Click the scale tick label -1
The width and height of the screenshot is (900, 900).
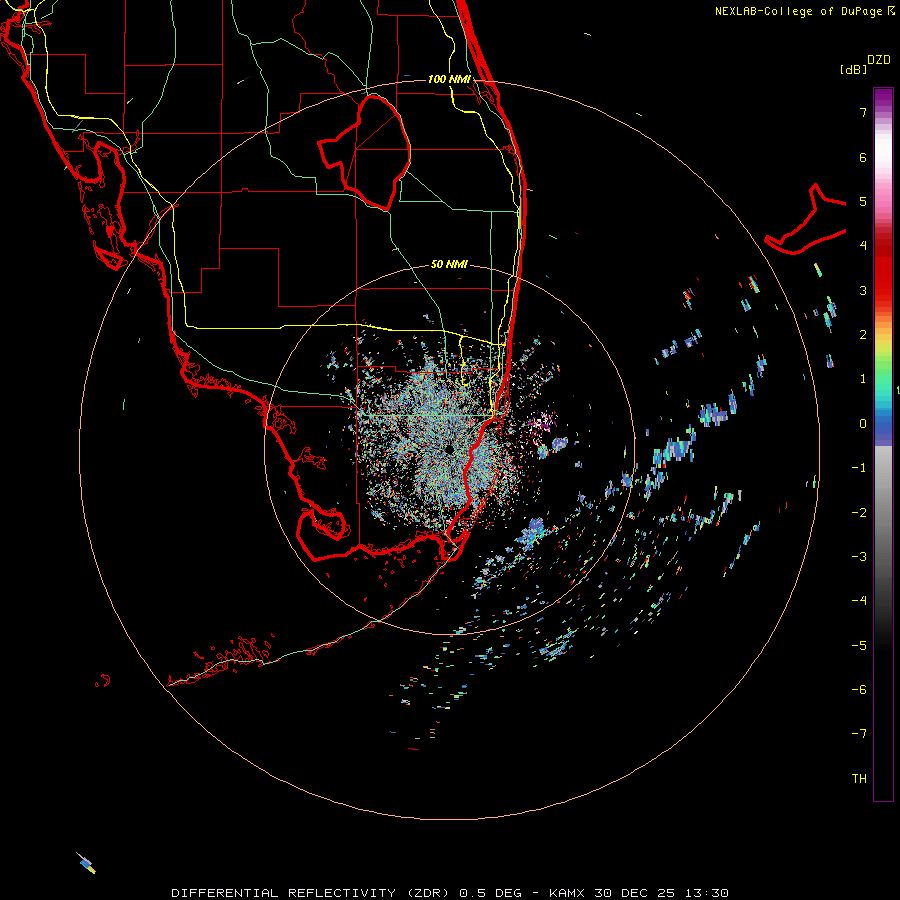[x=859, y=468]
